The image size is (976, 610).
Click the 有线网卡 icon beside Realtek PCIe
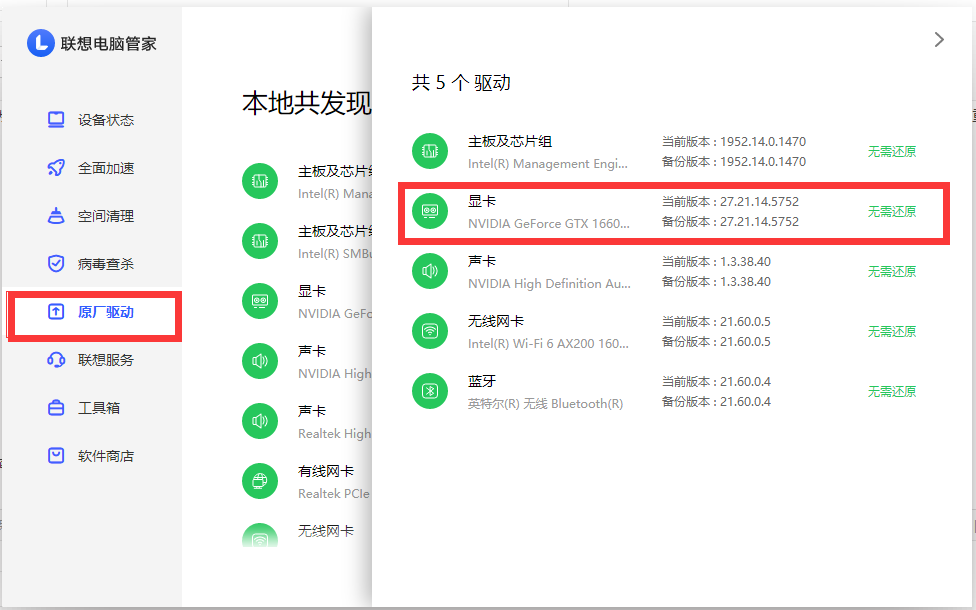click(x=260, y=481)
